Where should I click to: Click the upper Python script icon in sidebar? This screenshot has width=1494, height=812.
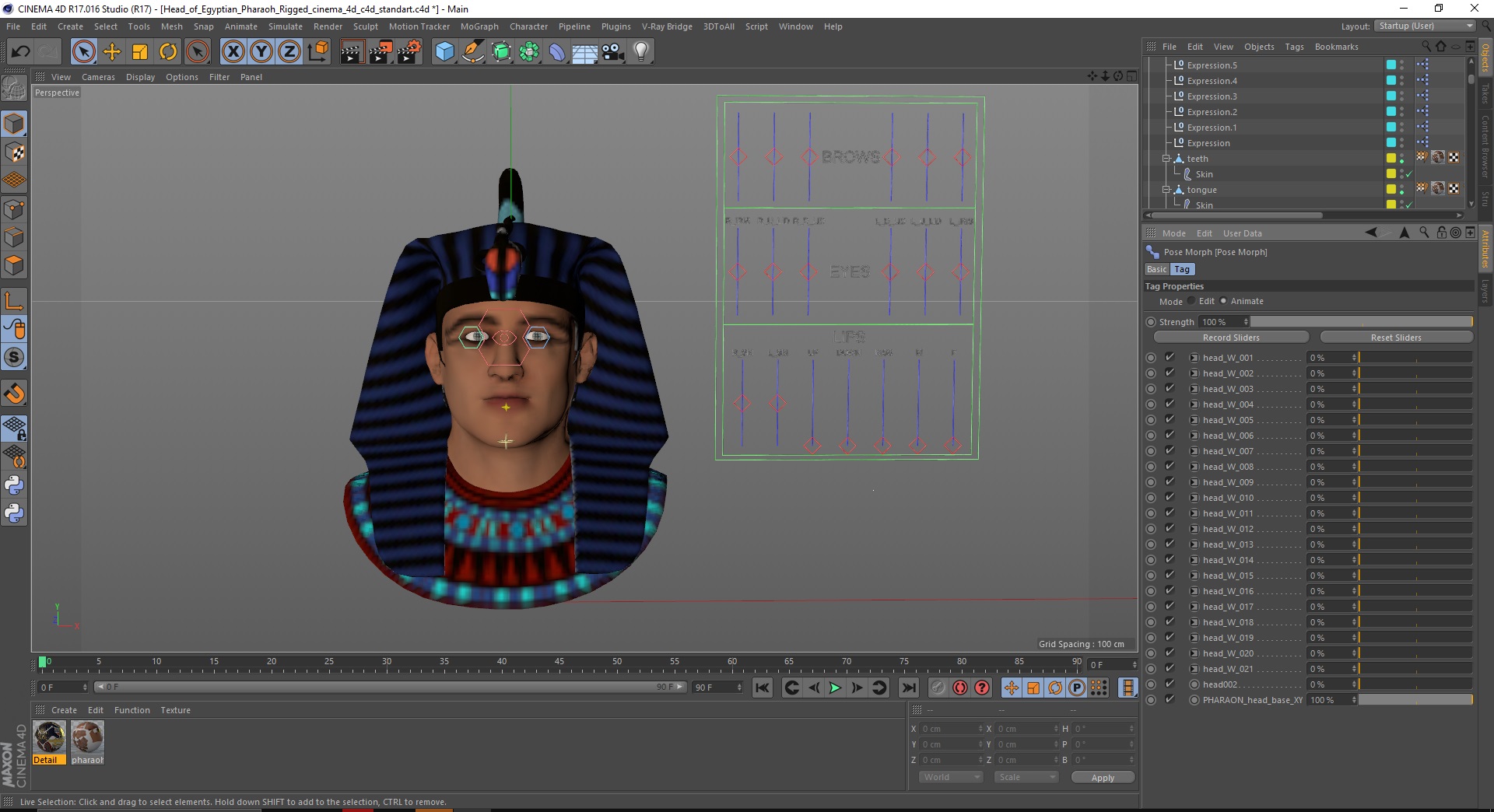click(x=14, y=485)
